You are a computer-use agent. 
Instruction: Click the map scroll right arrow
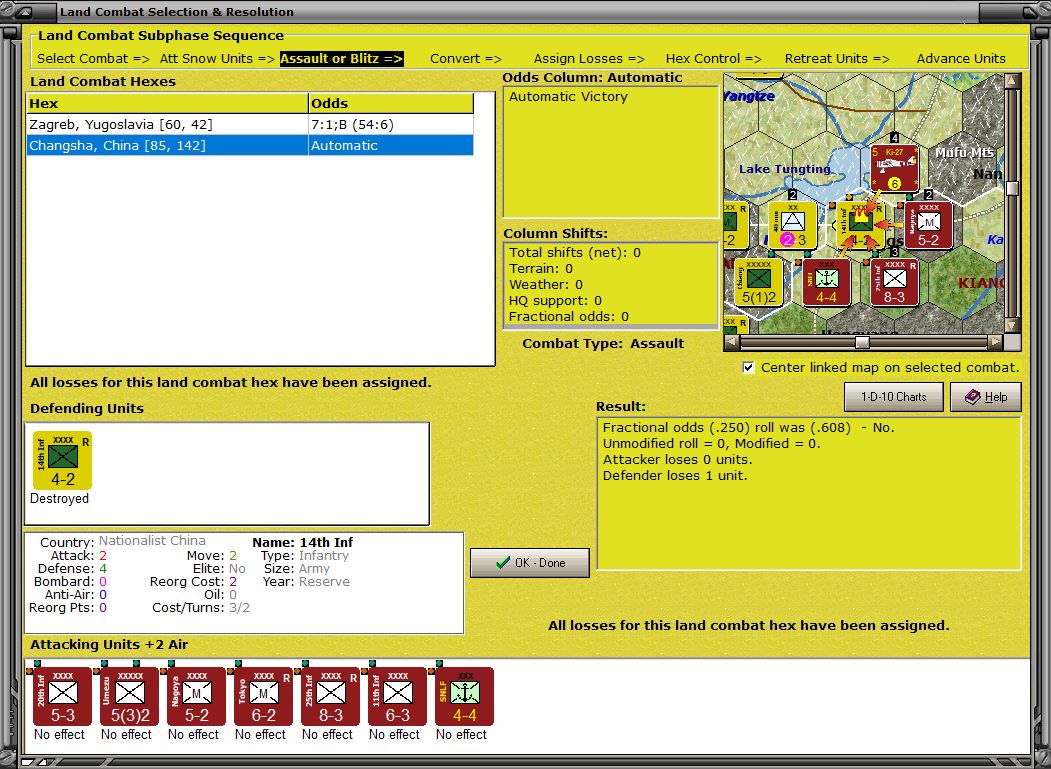[x=995, y=343]
